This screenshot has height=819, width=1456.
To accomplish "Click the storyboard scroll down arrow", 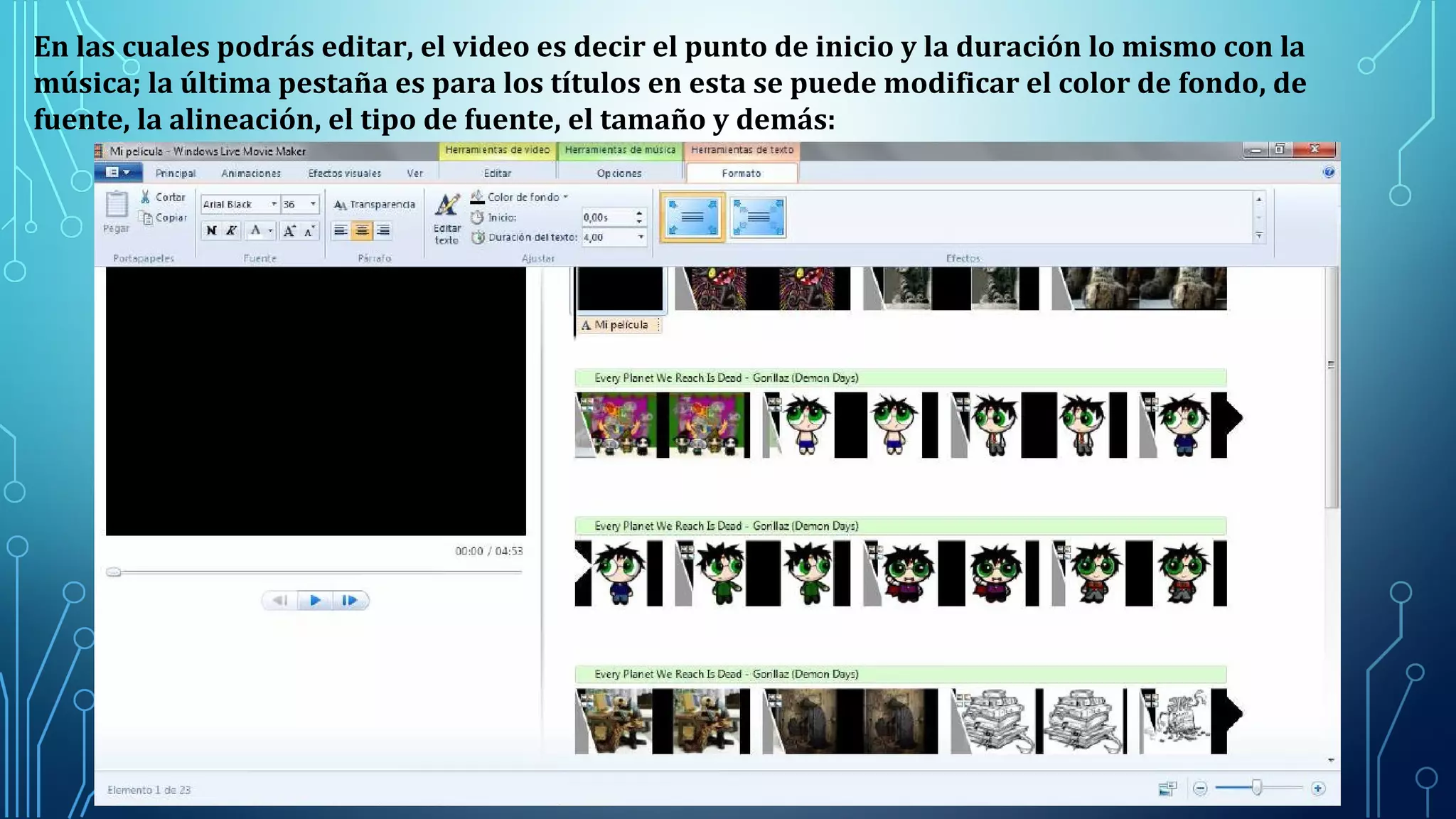I will [1331, 761].
